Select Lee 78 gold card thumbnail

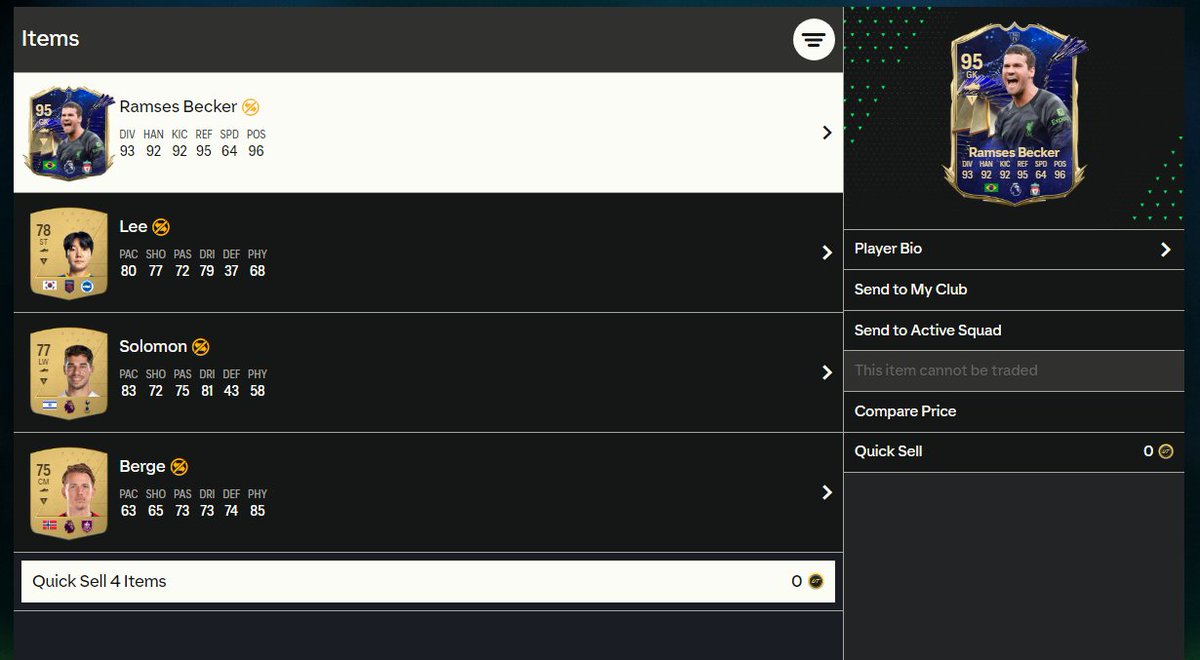coord(69,252)
